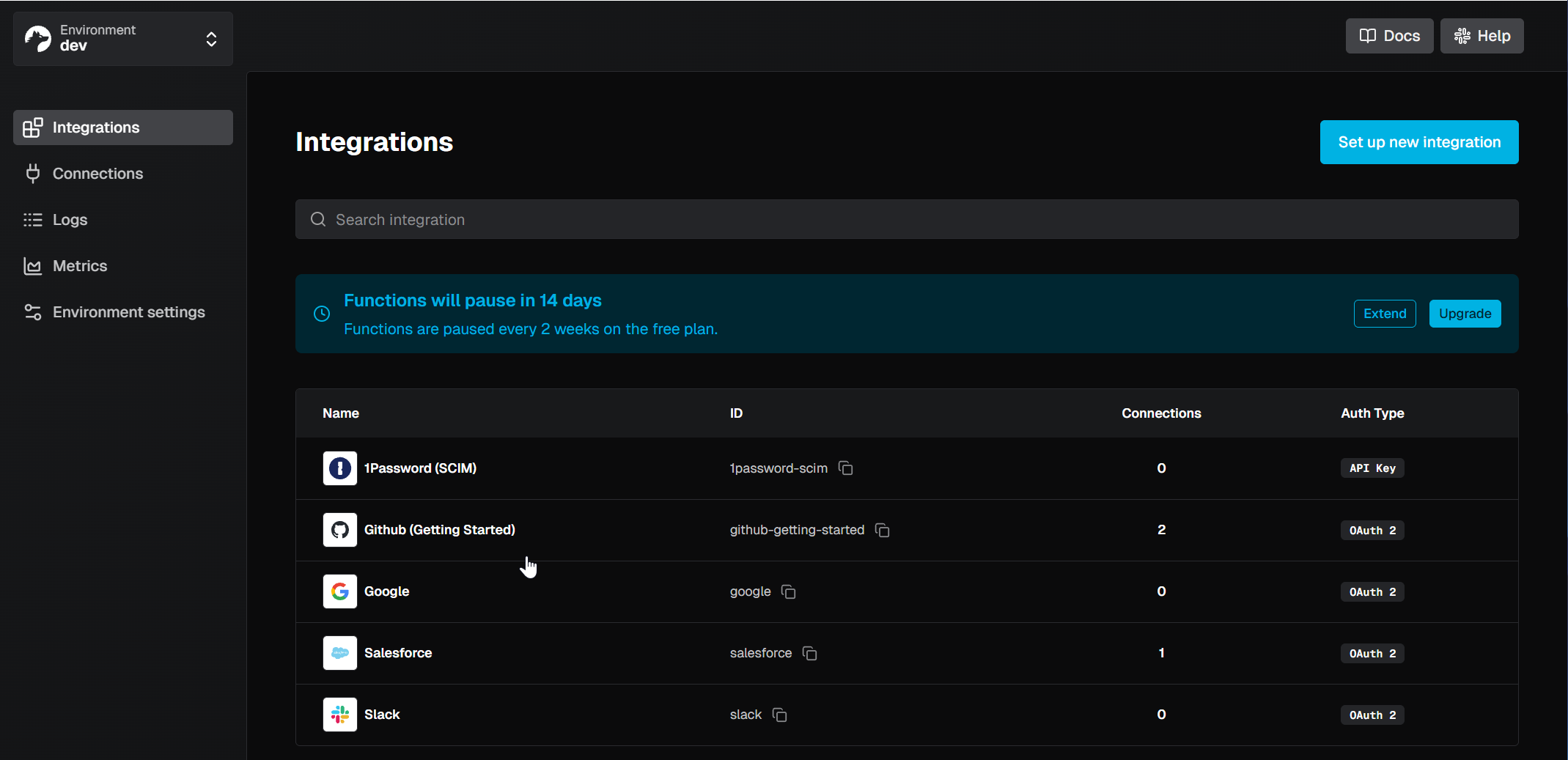The image size is (1568, 760).
Task: Copy the salesforce integration ID
Action: coord(810,653)
